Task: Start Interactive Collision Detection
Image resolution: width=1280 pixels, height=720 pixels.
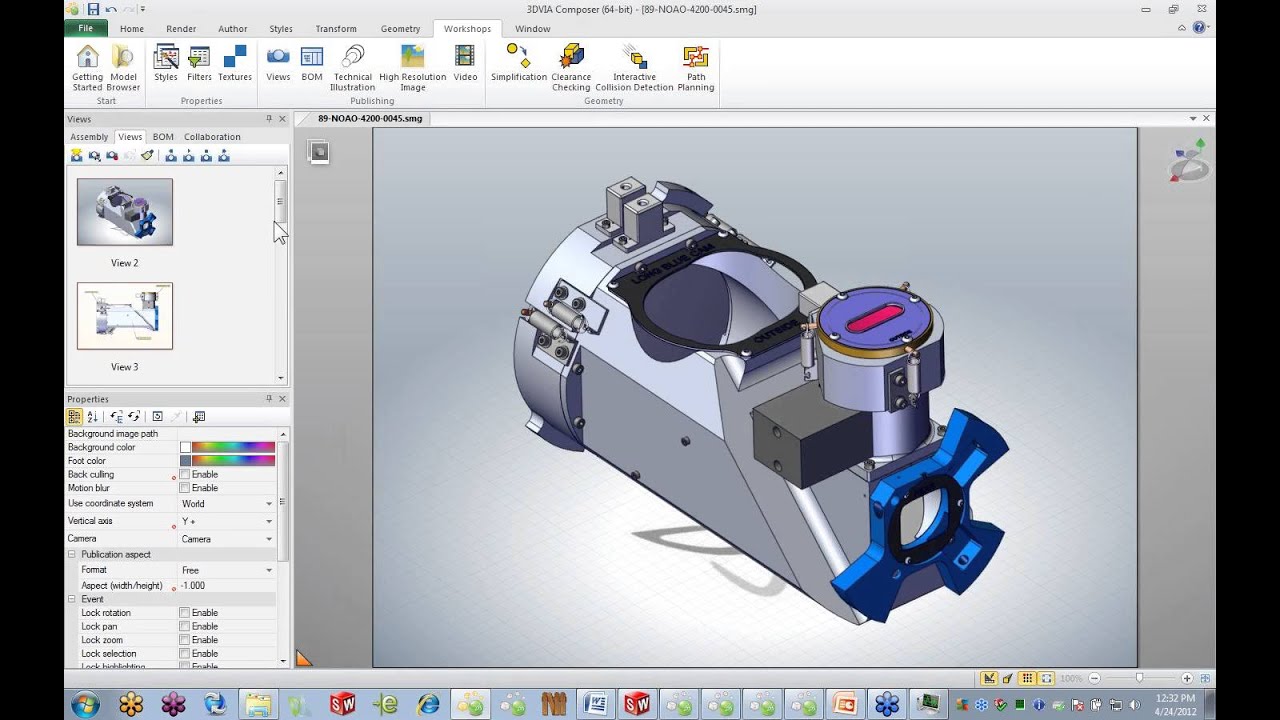Action: tap(634, 68)
